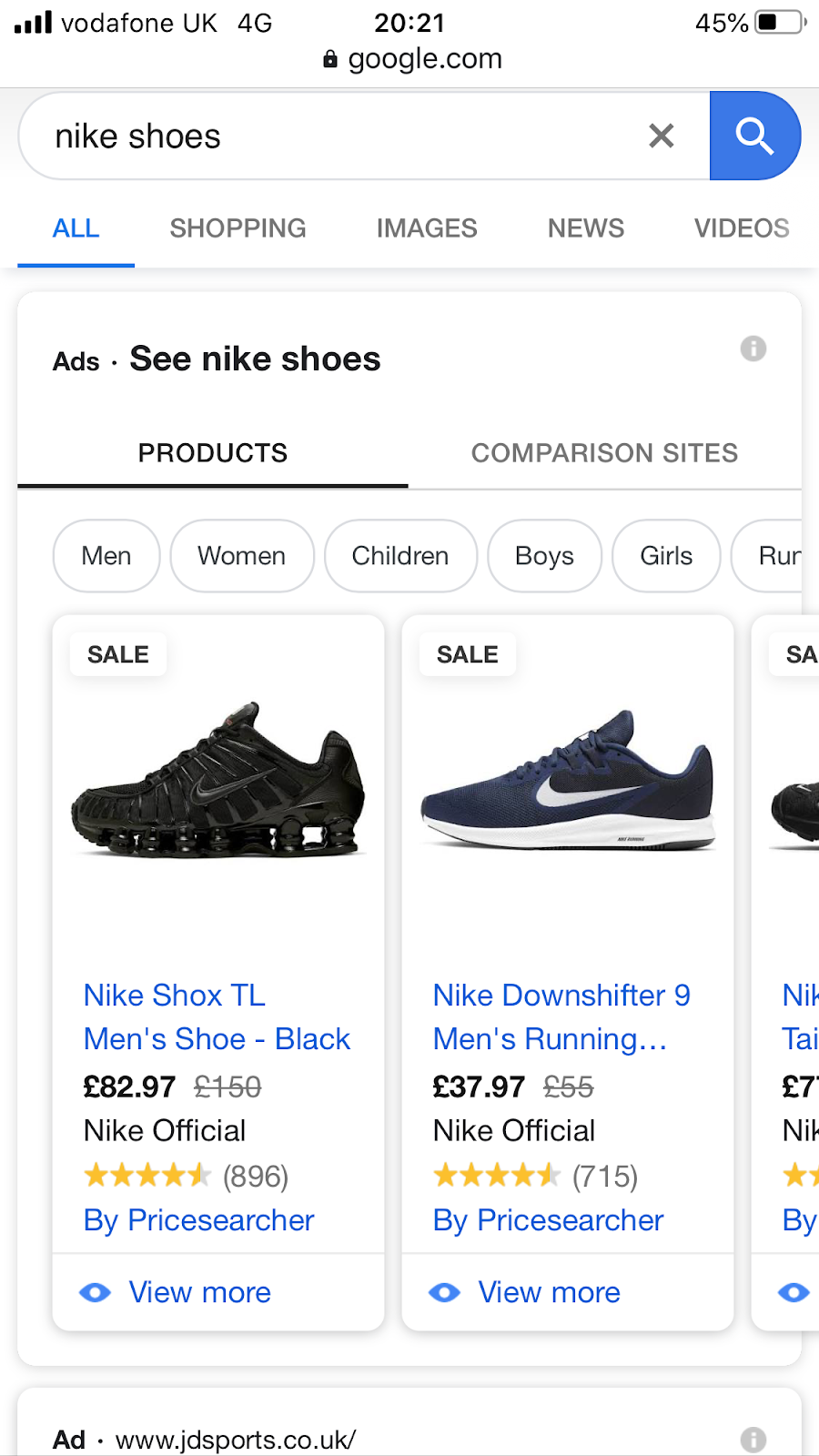Open the Images tab
Viewport: 819px width, 1456px height.
(x=427, y=228)
